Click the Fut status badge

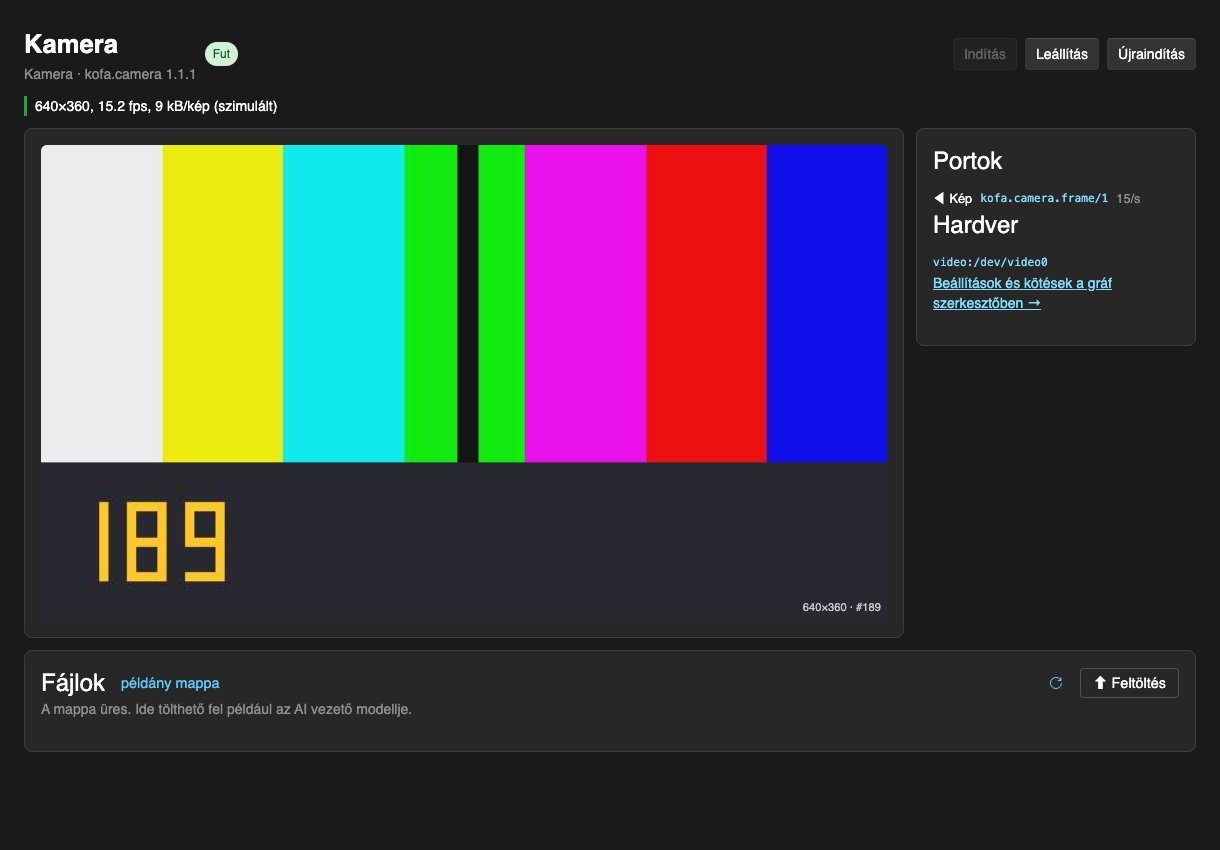click(221, 54)
